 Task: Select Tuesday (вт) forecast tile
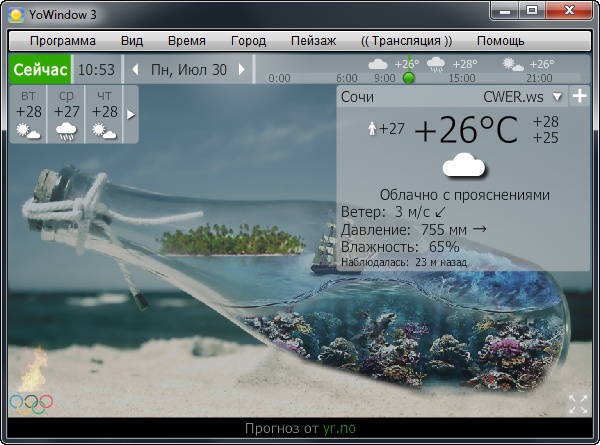[29, 114]
